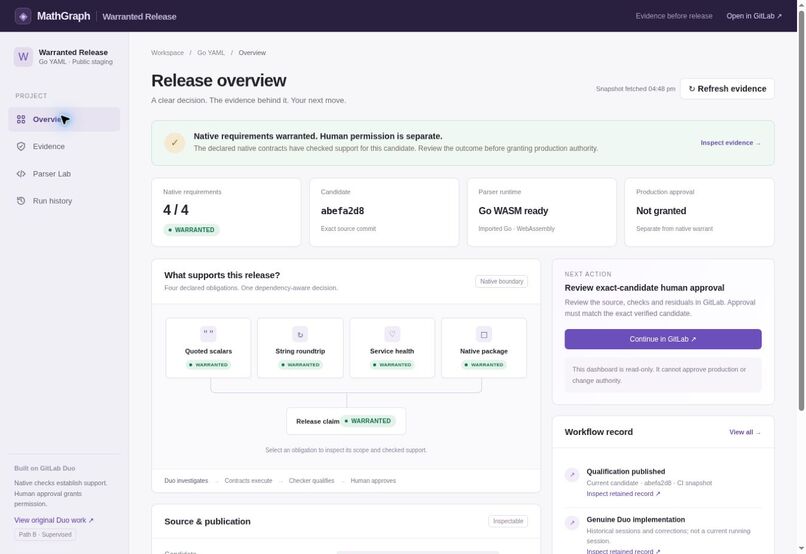806x554 pixels.
Task: Click the Evidence before release text
Action: click(x=674, y=16)
